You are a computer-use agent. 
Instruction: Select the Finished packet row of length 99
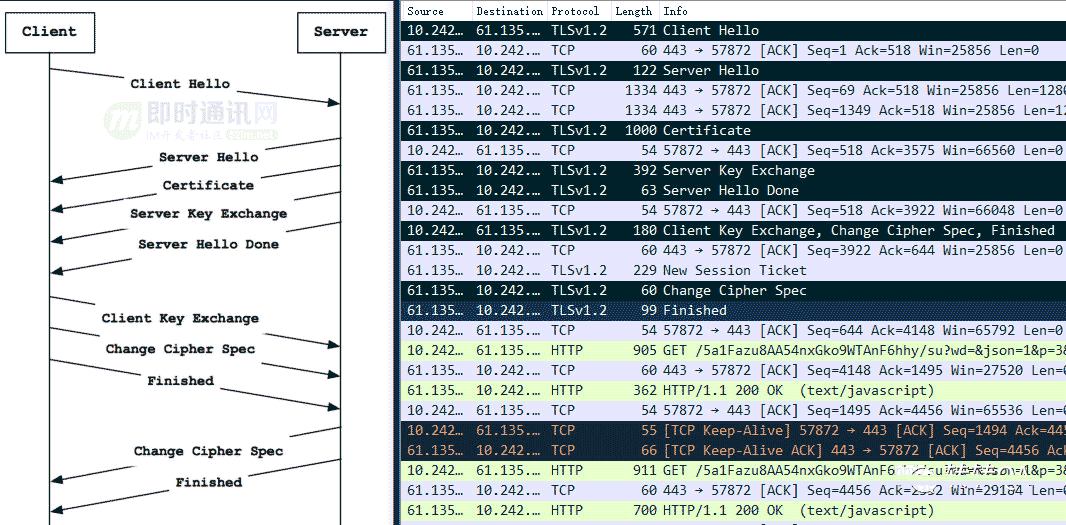point(734,311)
